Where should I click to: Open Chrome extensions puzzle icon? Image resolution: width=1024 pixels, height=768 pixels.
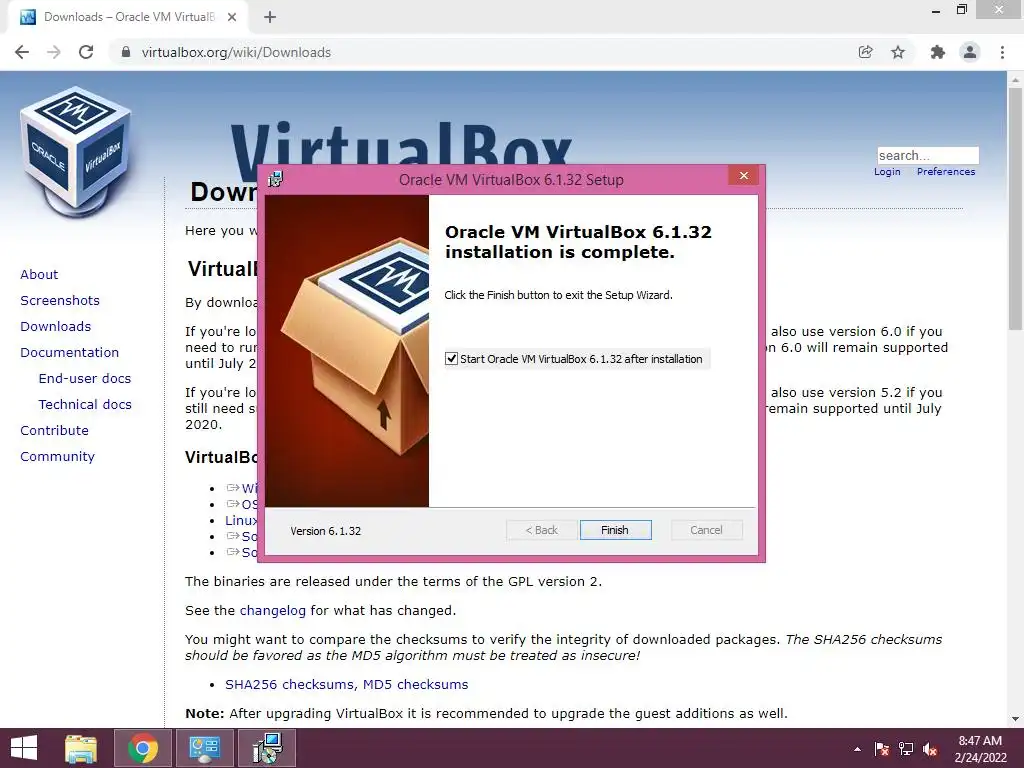[938, 52]
